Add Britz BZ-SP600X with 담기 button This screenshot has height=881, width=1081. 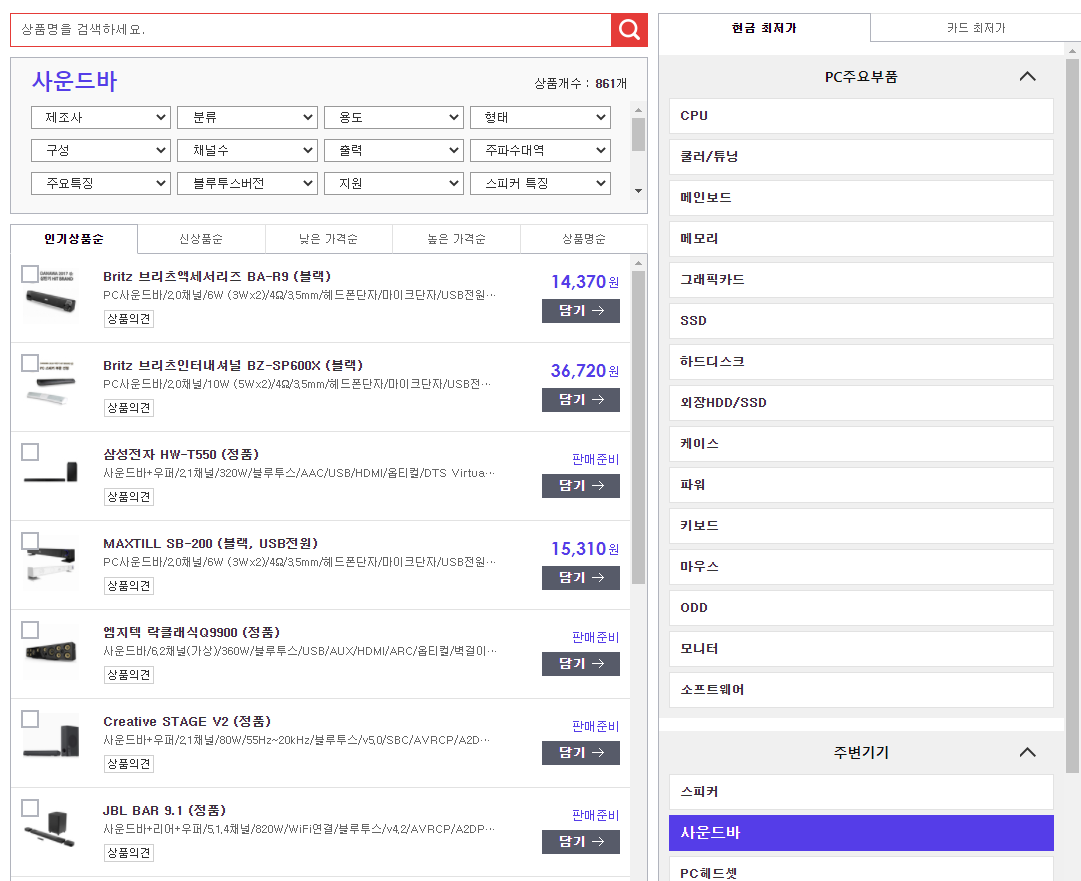coord(580,400)
